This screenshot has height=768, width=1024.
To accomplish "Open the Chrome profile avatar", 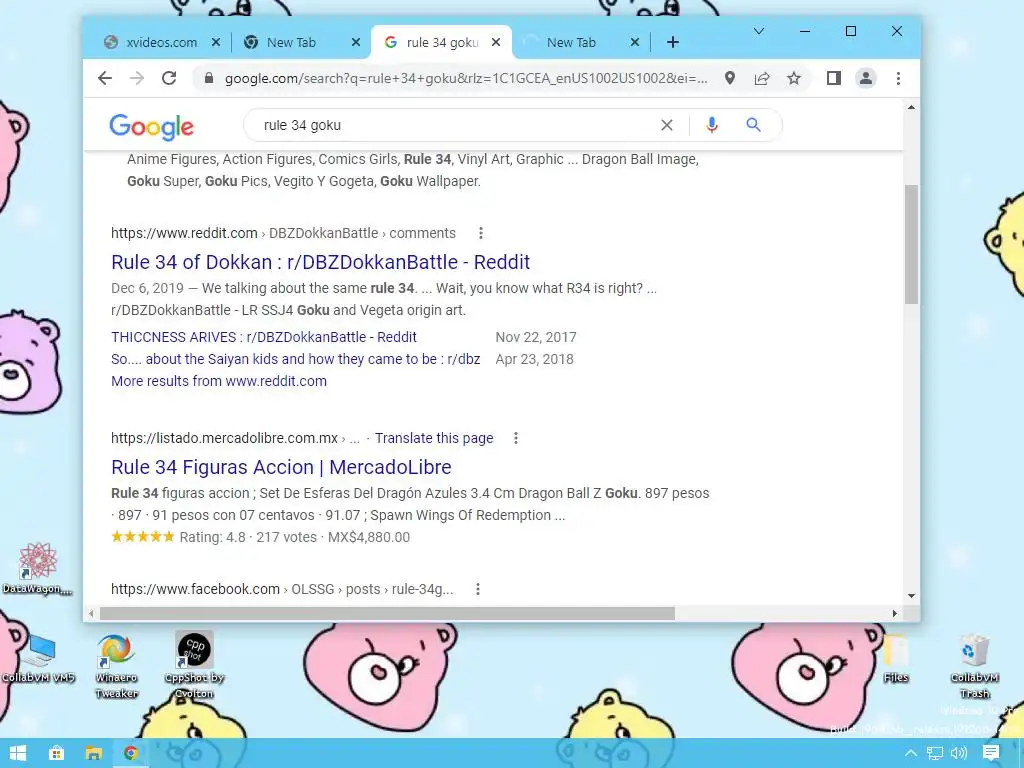I will point(866,78).
